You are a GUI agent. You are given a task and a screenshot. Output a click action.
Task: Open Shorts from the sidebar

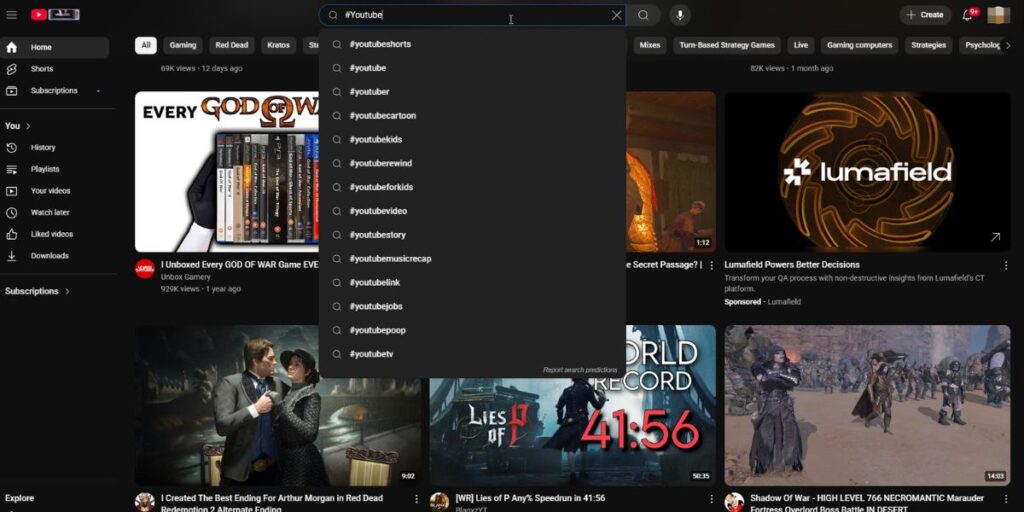(42, 69)
